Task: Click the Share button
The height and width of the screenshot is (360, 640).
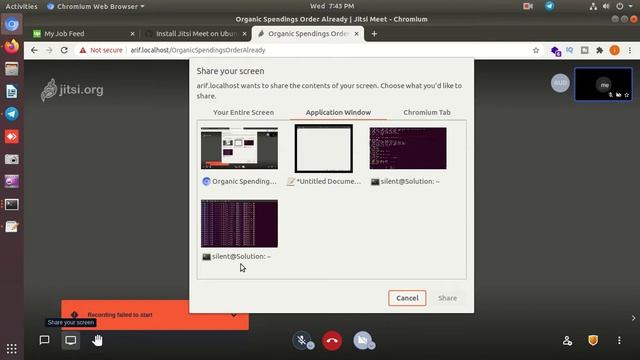Action: (x=448, y=298)
